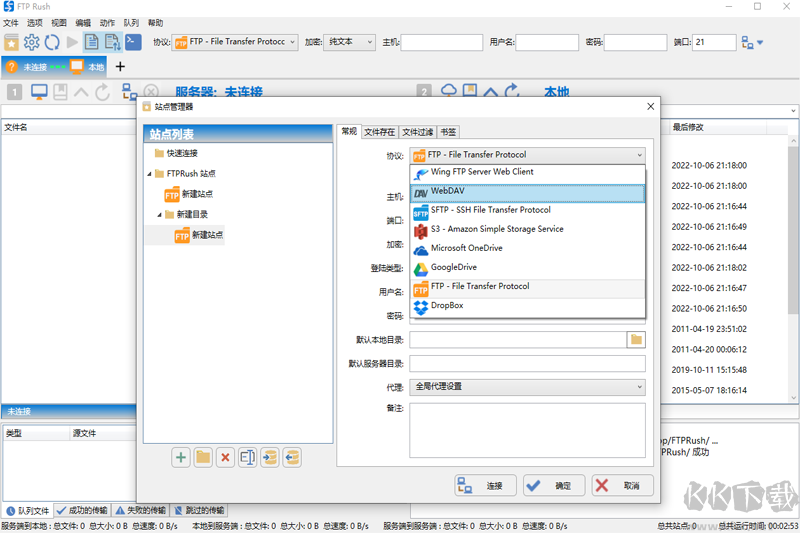
Task: Go up a directory in pane 1
Action: click(81, 92)
